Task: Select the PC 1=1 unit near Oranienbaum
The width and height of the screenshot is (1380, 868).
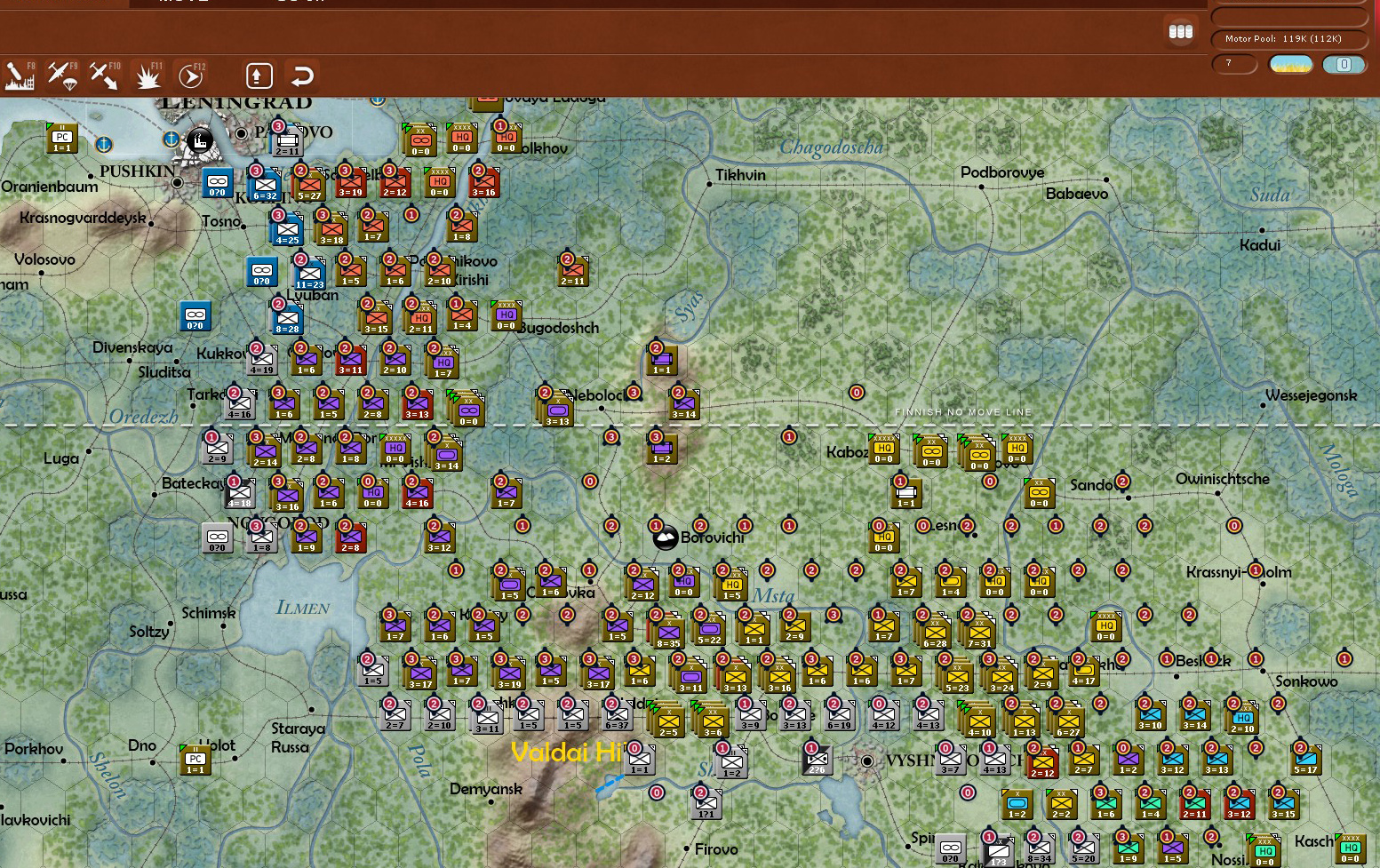Action: (x=61, y=139)
